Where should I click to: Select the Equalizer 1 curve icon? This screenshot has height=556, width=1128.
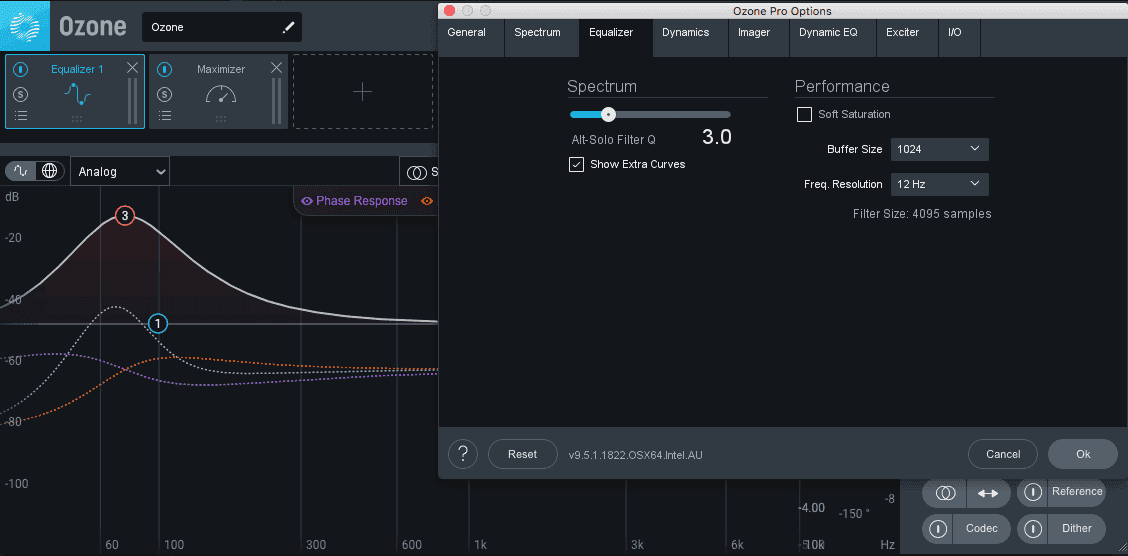(x=77, y=94)
